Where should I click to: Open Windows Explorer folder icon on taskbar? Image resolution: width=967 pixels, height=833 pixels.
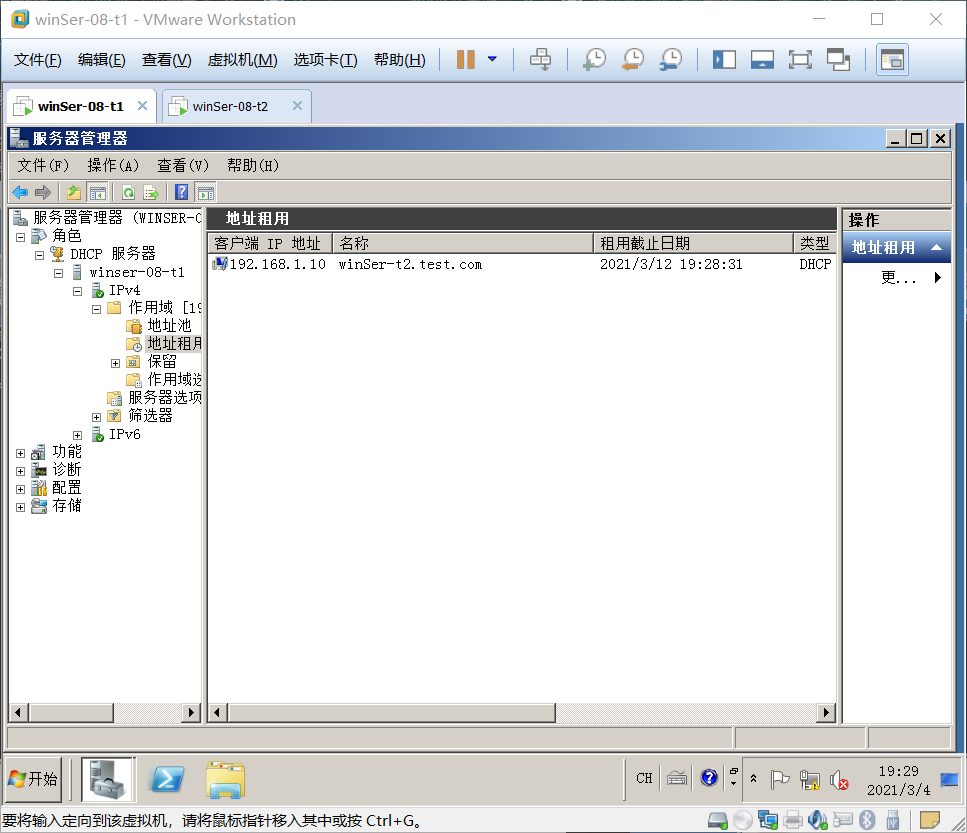[x=225, y=779]
